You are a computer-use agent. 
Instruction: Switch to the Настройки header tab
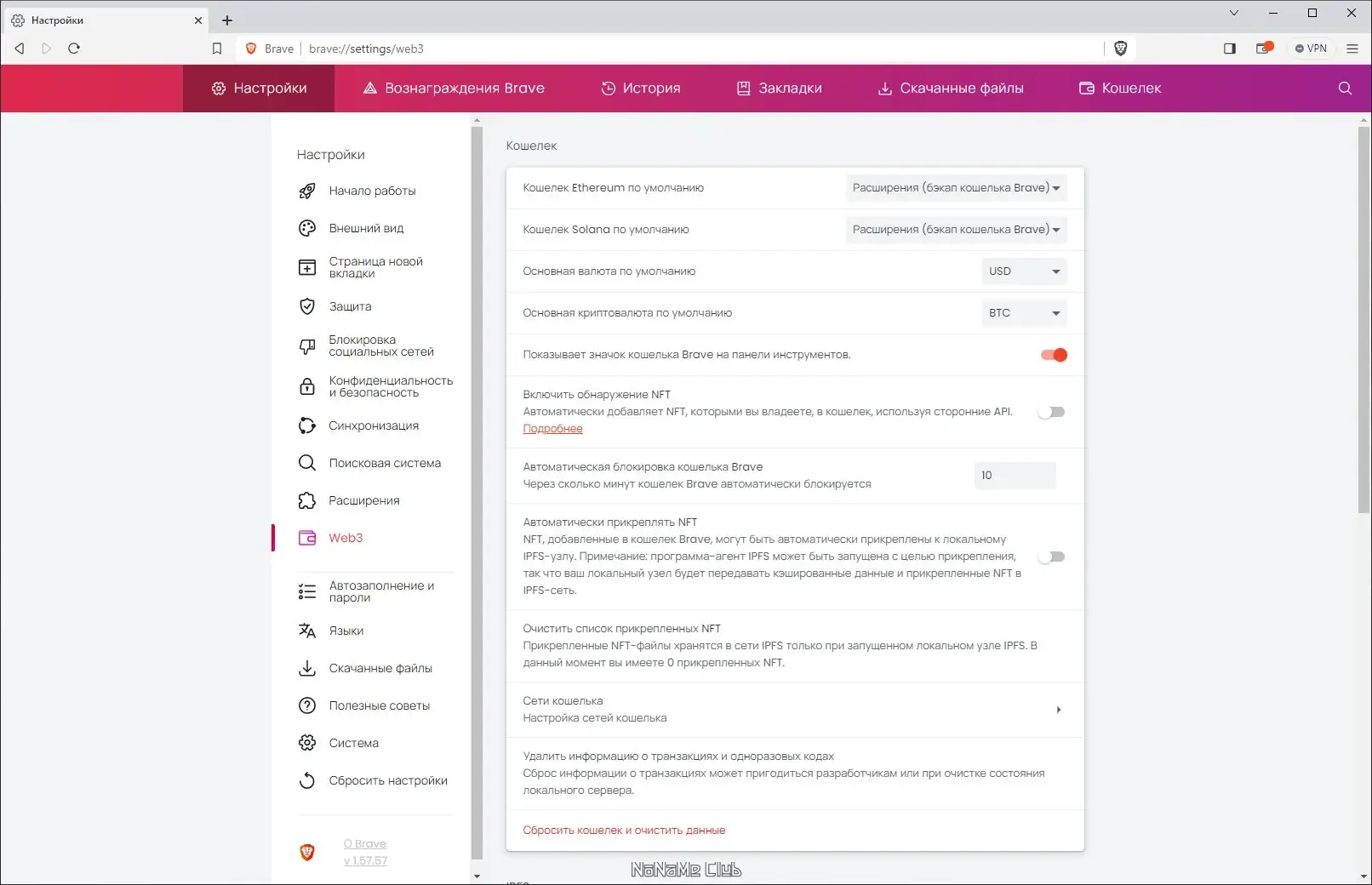pos(259,88)
